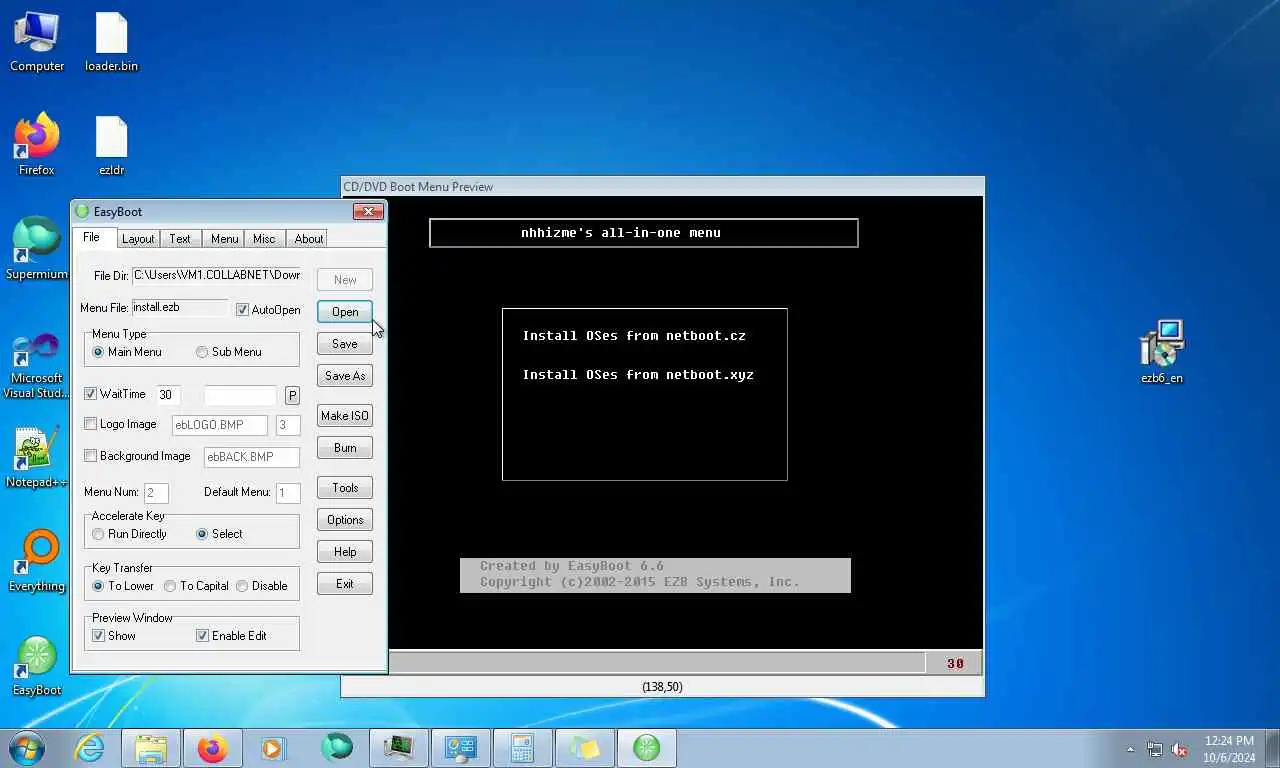Select the ezldr file icon

click(x=111, y=146)
